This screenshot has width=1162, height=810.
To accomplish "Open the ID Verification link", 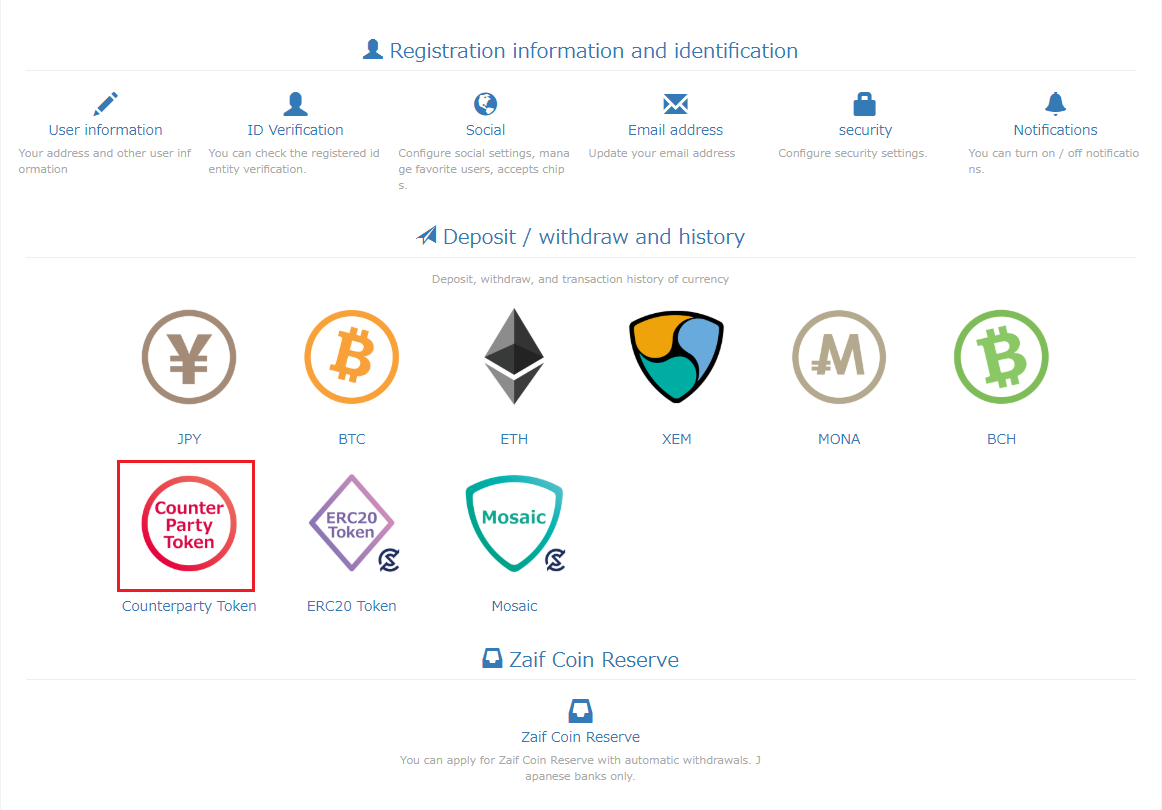I will [295, 130].
